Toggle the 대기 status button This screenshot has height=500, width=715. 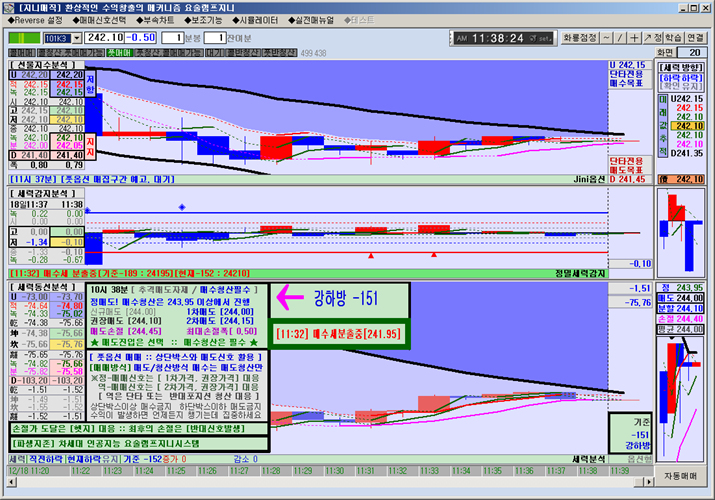(214, 53)
